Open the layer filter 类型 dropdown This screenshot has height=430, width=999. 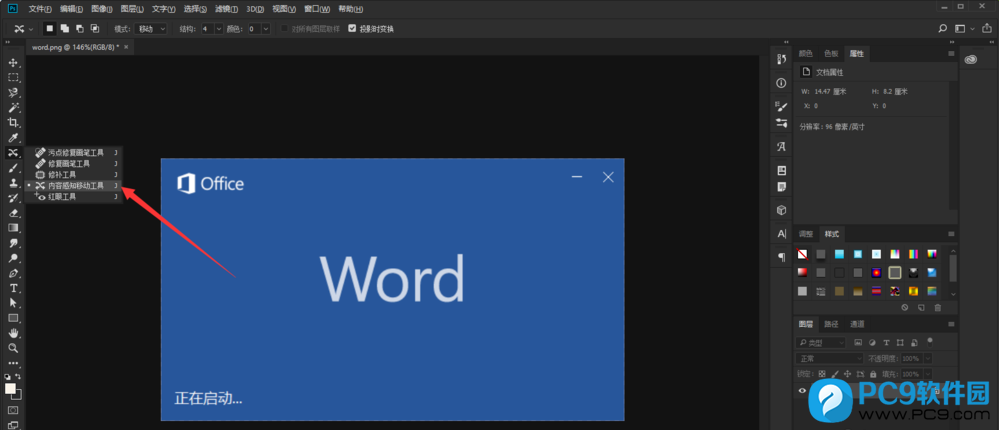821,342
